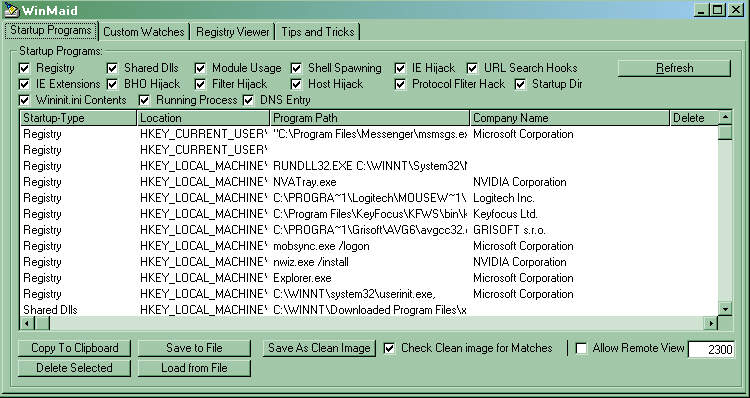Image resolution: width=750 pixels, height=398 pixels.
Task: Toggle Protocol Fliter Hack checkbox
Action: point(400,84)
